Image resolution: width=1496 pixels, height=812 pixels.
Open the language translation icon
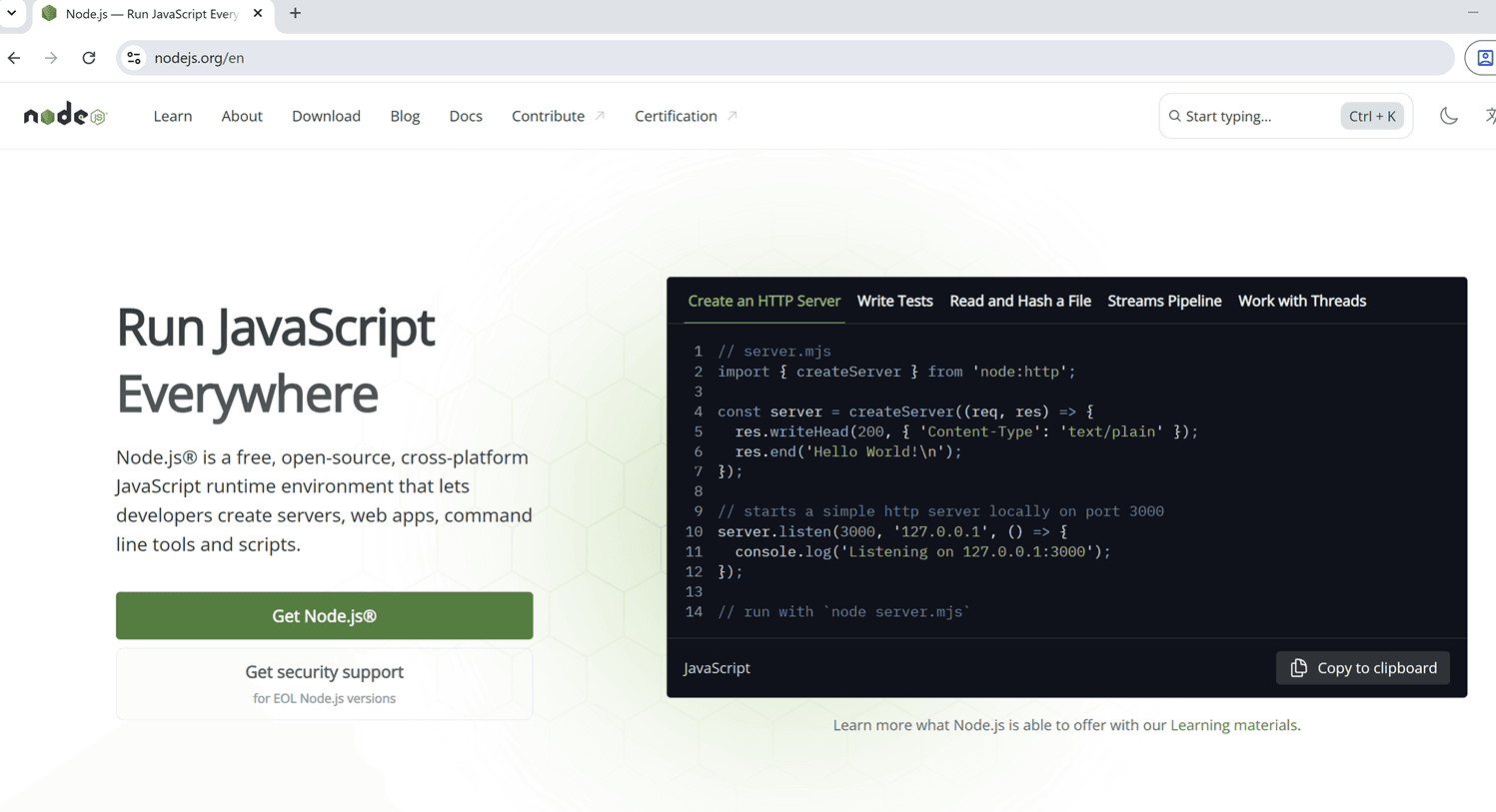coord(1490,115)
